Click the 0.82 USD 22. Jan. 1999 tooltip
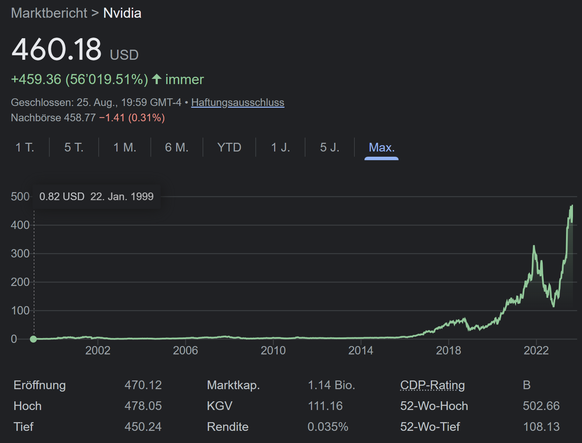Screen dimensions: 582x443 96,196
